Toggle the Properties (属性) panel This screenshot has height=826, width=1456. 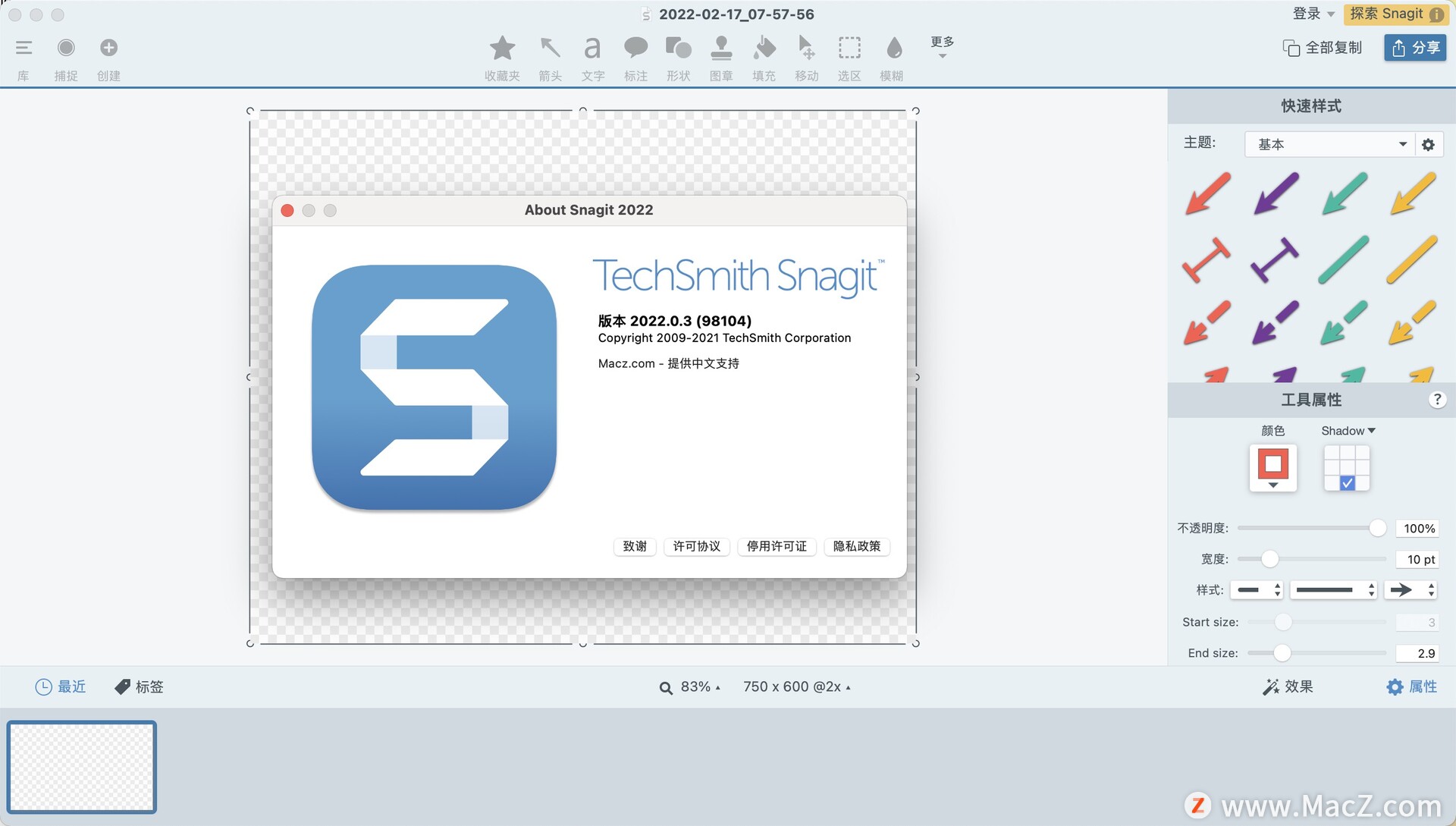[1411, 686]
